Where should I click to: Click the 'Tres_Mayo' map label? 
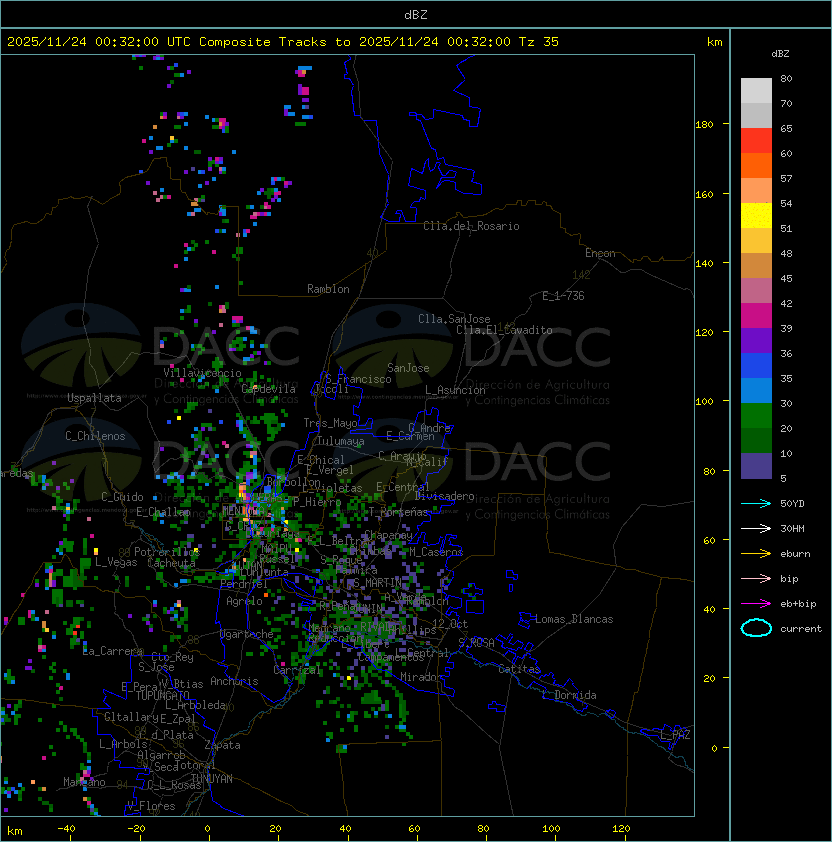click(330, 423)
